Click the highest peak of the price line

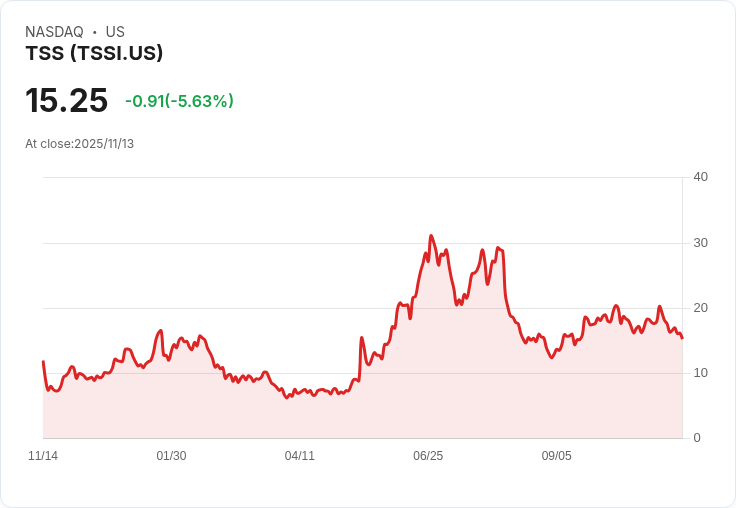(431, 236)
